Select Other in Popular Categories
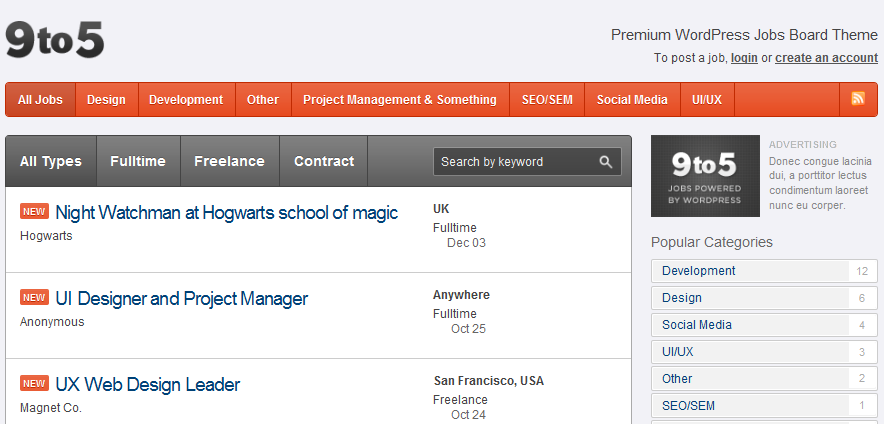The image size is (884, 424). [x=764, y=379]
